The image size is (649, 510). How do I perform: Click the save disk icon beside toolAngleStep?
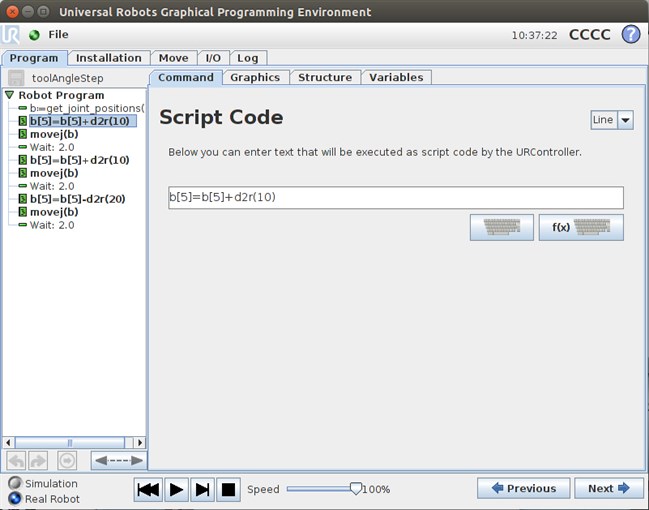click(x=16, y=78)
